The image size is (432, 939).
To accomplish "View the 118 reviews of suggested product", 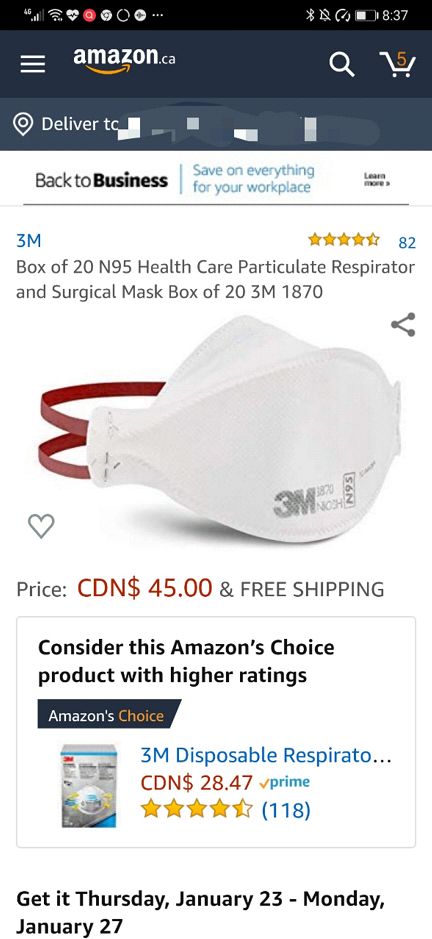I will 286,810.
